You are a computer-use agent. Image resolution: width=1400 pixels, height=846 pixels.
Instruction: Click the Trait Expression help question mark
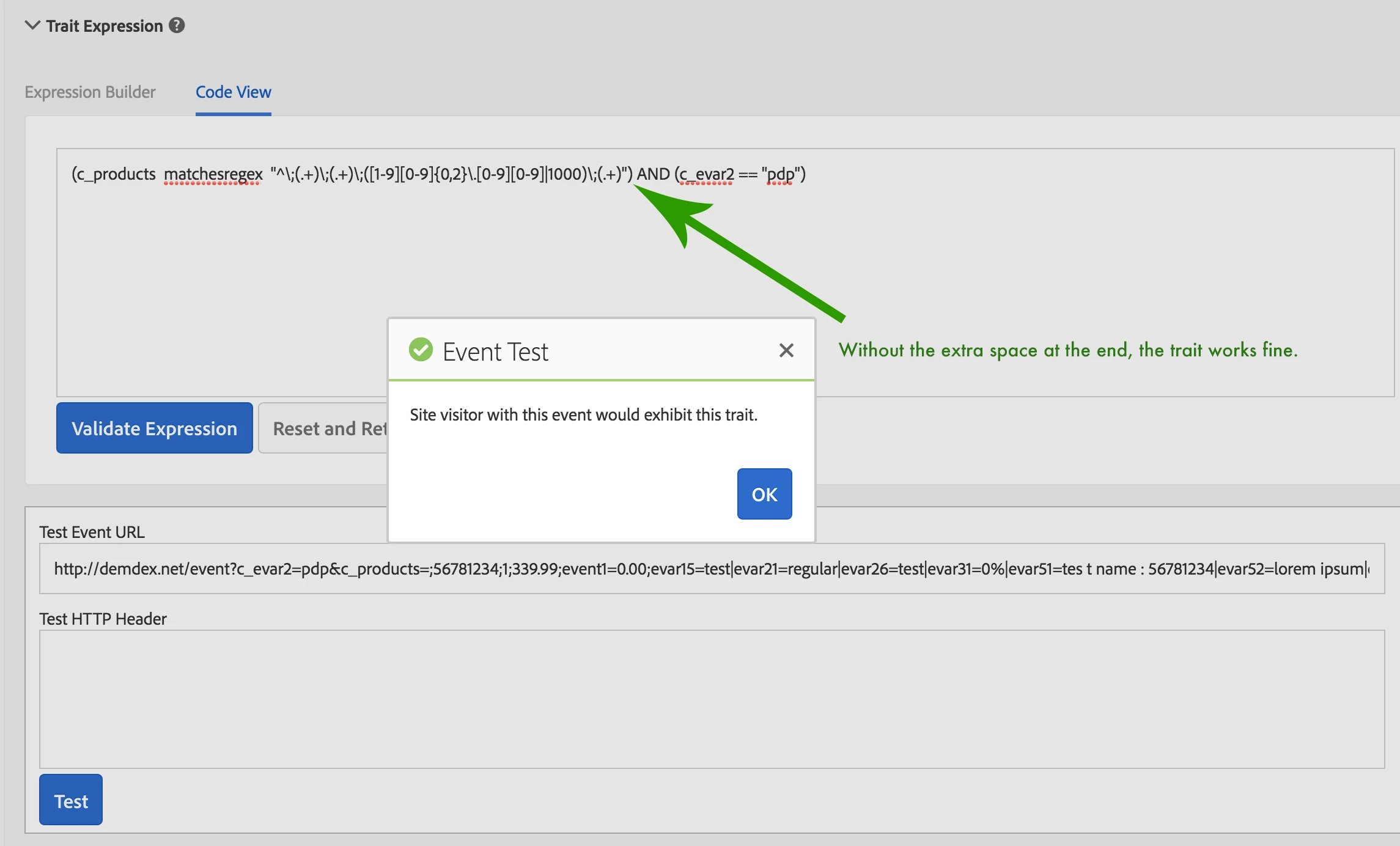click(x=177, y=25)
